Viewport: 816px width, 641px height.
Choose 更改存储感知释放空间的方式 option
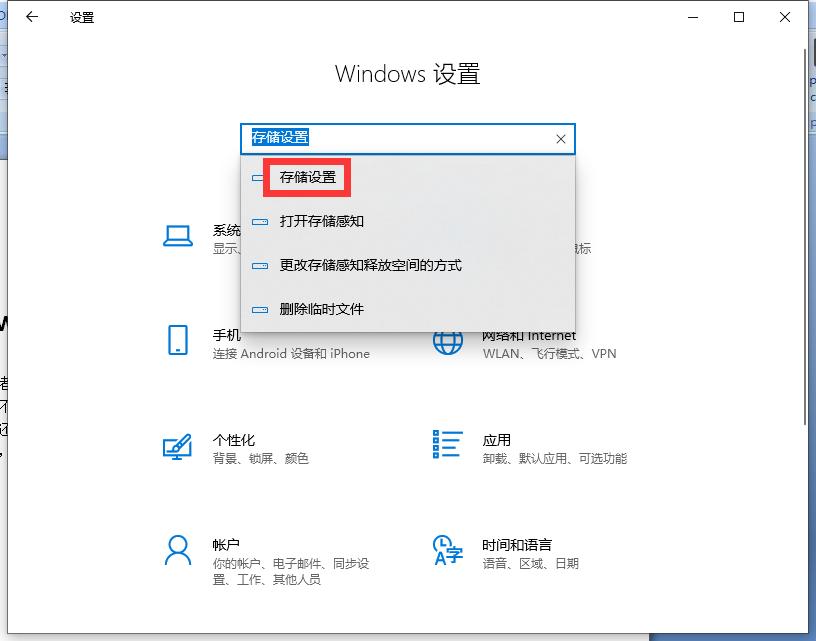[369, 265]
